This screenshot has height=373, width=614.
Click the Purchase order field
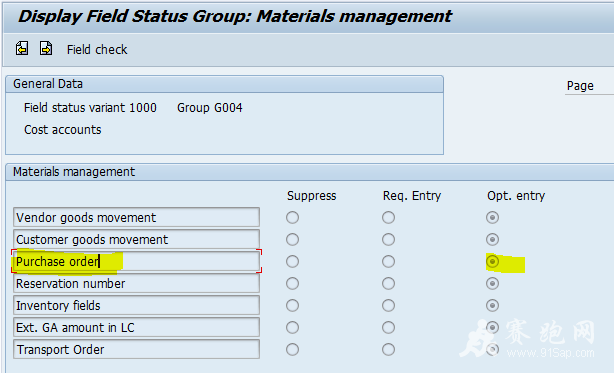tap(136, 261)
